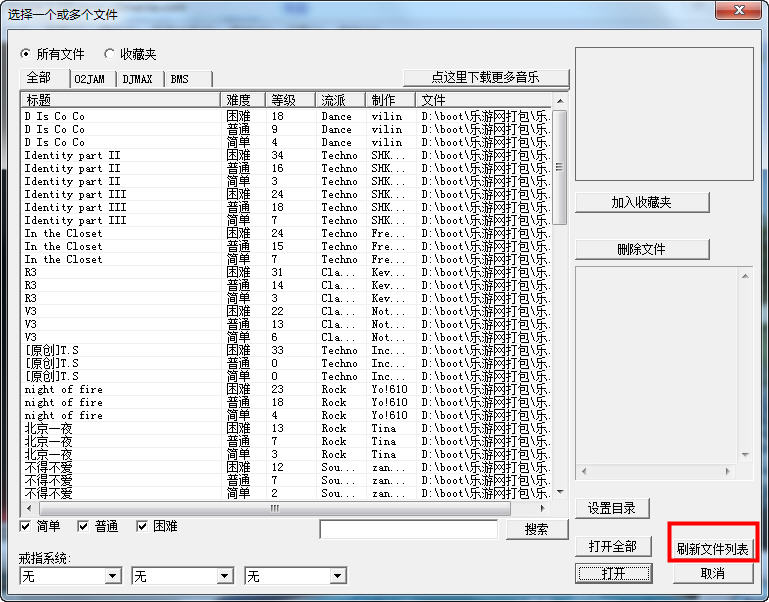This screenshot has width=769, height=602.
Task: Switch to the O2JAM tab
Action: point(93,79)
